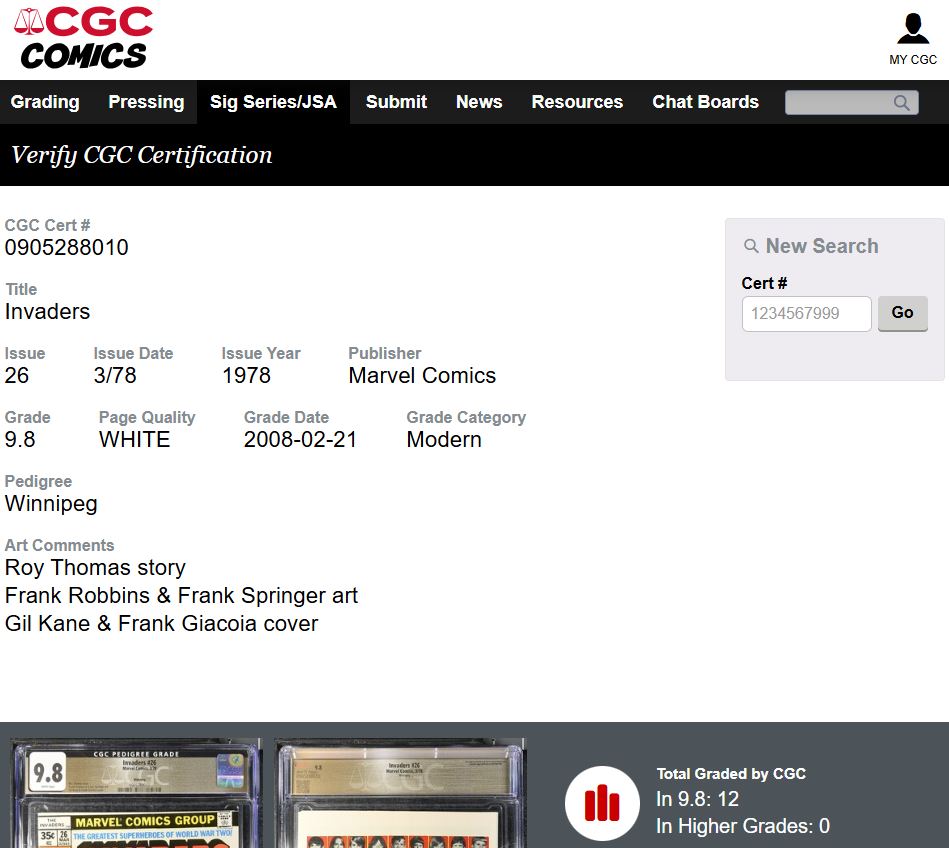949x848 pixels.
Task: Focus the Cert # input field
Action: (x=807, y=314)
